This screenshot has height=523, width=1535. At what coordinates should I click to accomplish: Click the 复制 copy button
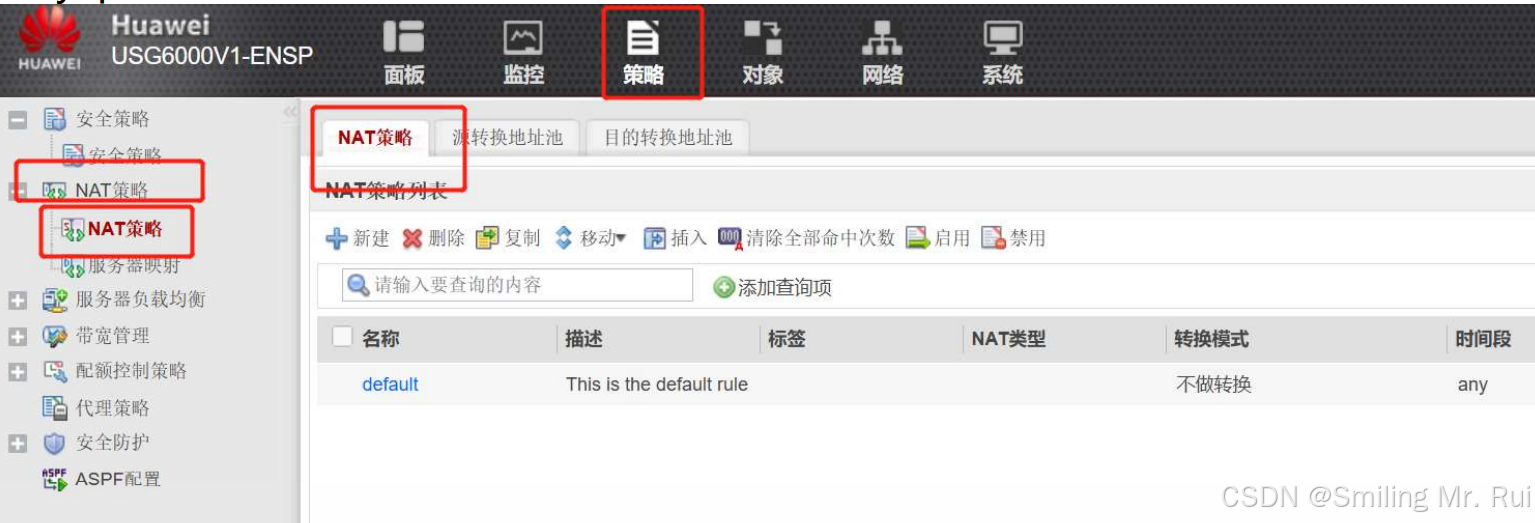(508, 238)
